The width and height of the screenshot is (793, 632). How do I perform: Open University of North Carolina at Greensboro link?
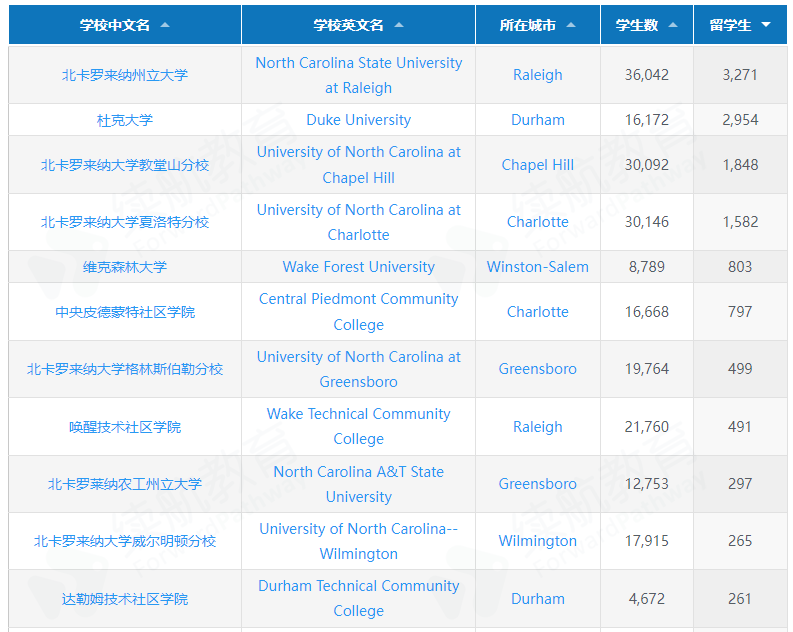point(359,369)
